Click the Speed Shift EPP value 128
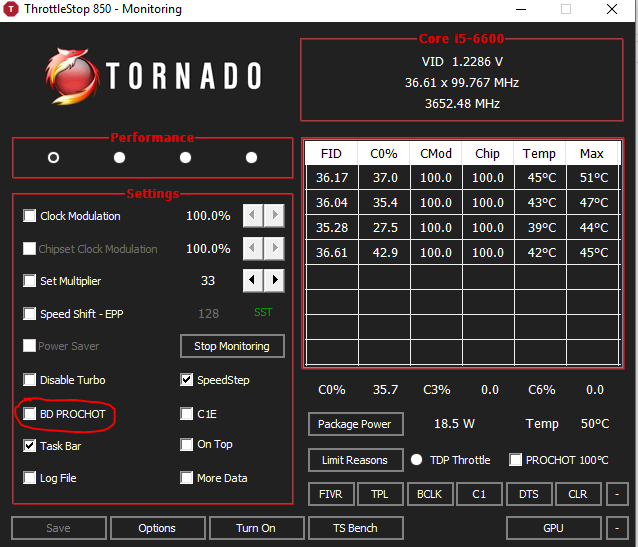 click(208, 313)
